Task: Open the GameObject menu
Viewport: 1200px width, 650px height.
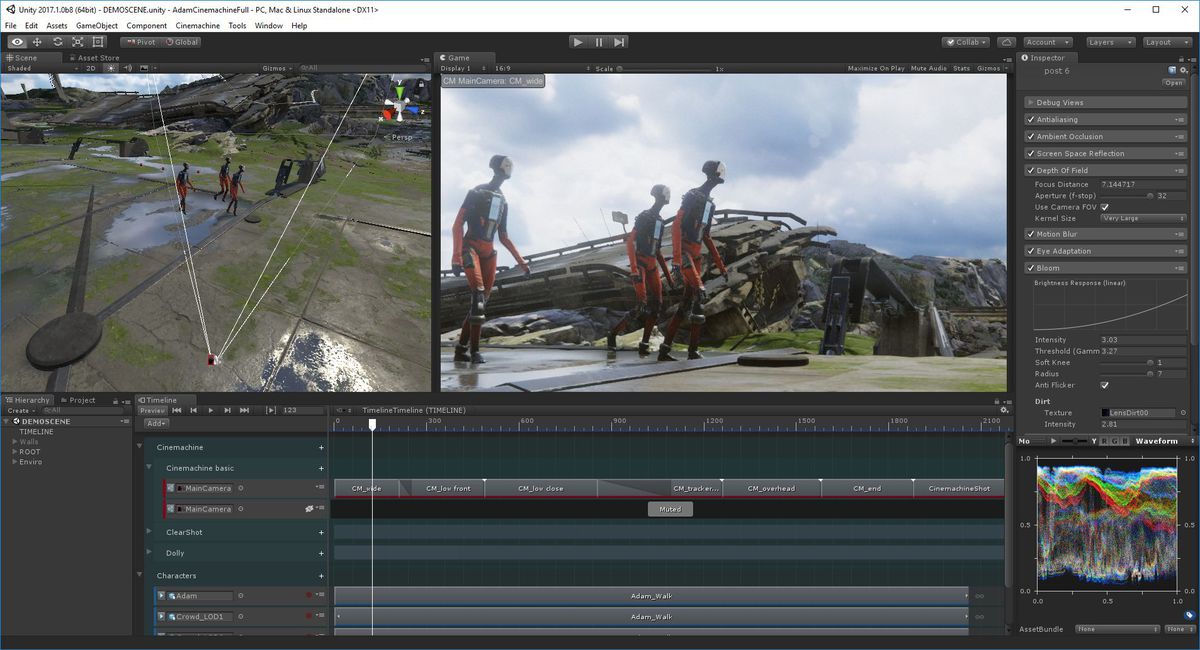Action: point(97,25)
